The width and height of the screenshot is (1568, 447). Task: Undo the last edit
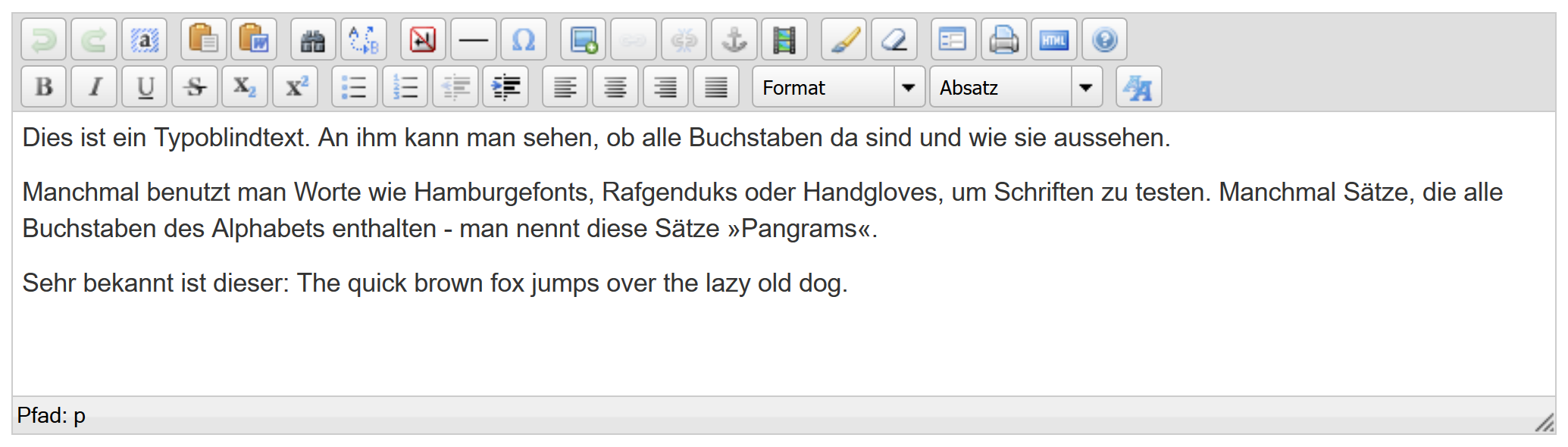click(43, 39)
